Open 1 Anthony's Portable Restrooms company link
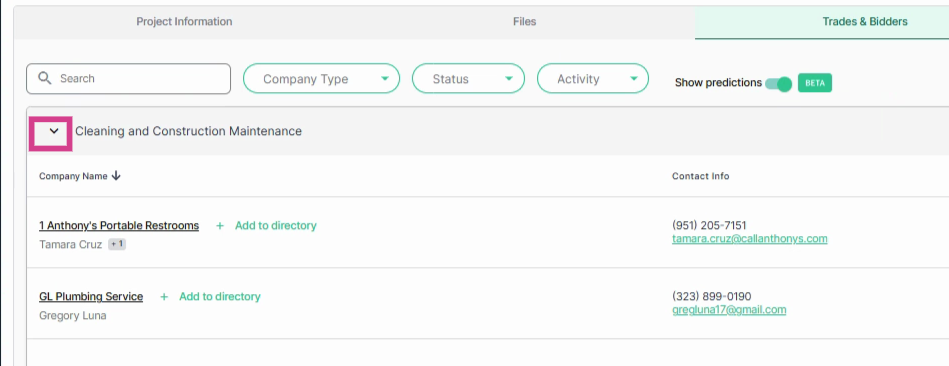Image resolution: width=949 pixels, height=366 pixels. [x=119, y=226]
